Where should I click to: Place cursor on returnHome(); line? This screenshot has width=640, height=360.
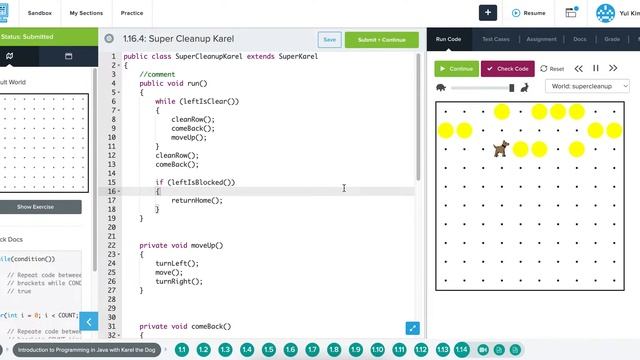(x=197, y=200)
